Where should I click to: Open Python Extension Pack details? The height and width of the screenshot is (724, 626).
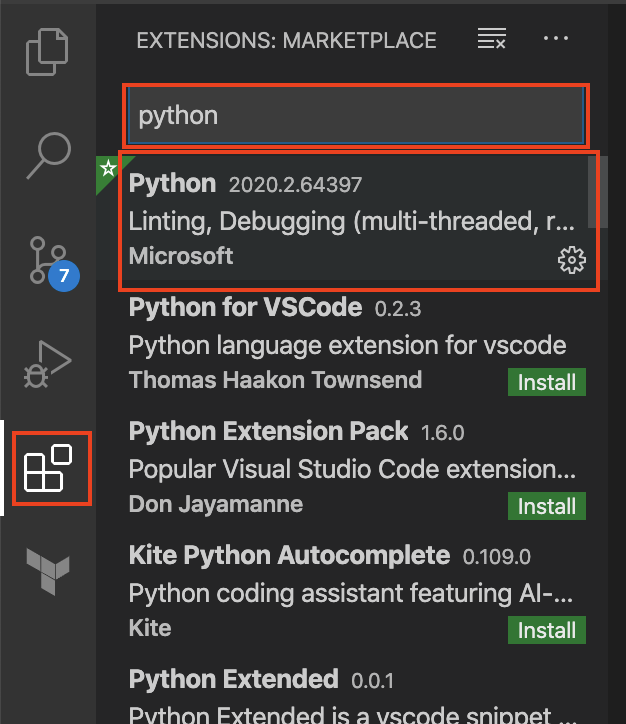[x=352, y=466]
